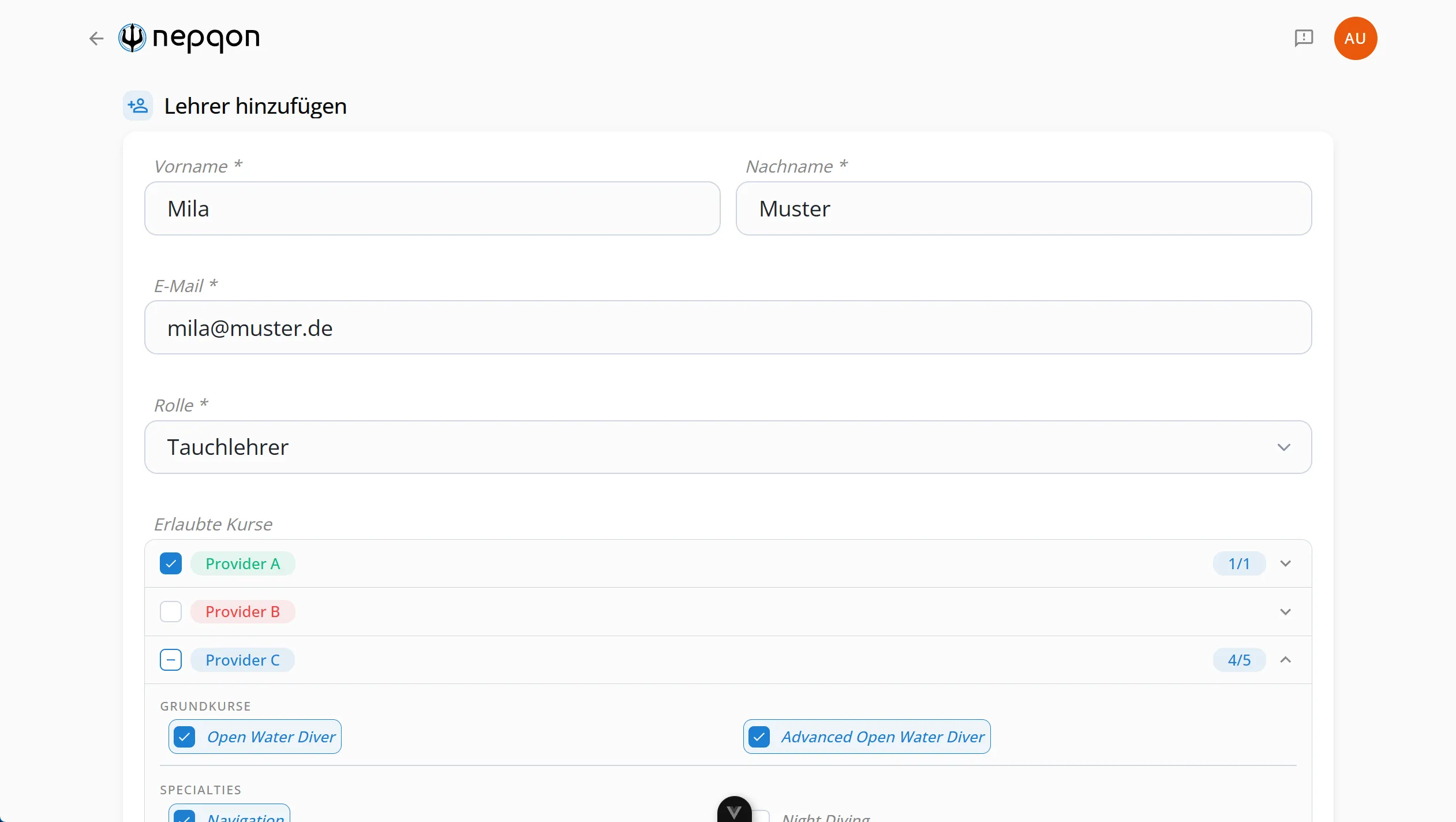Click the dark V badge at bottom
1456x822 pixels.
(734, 810)
